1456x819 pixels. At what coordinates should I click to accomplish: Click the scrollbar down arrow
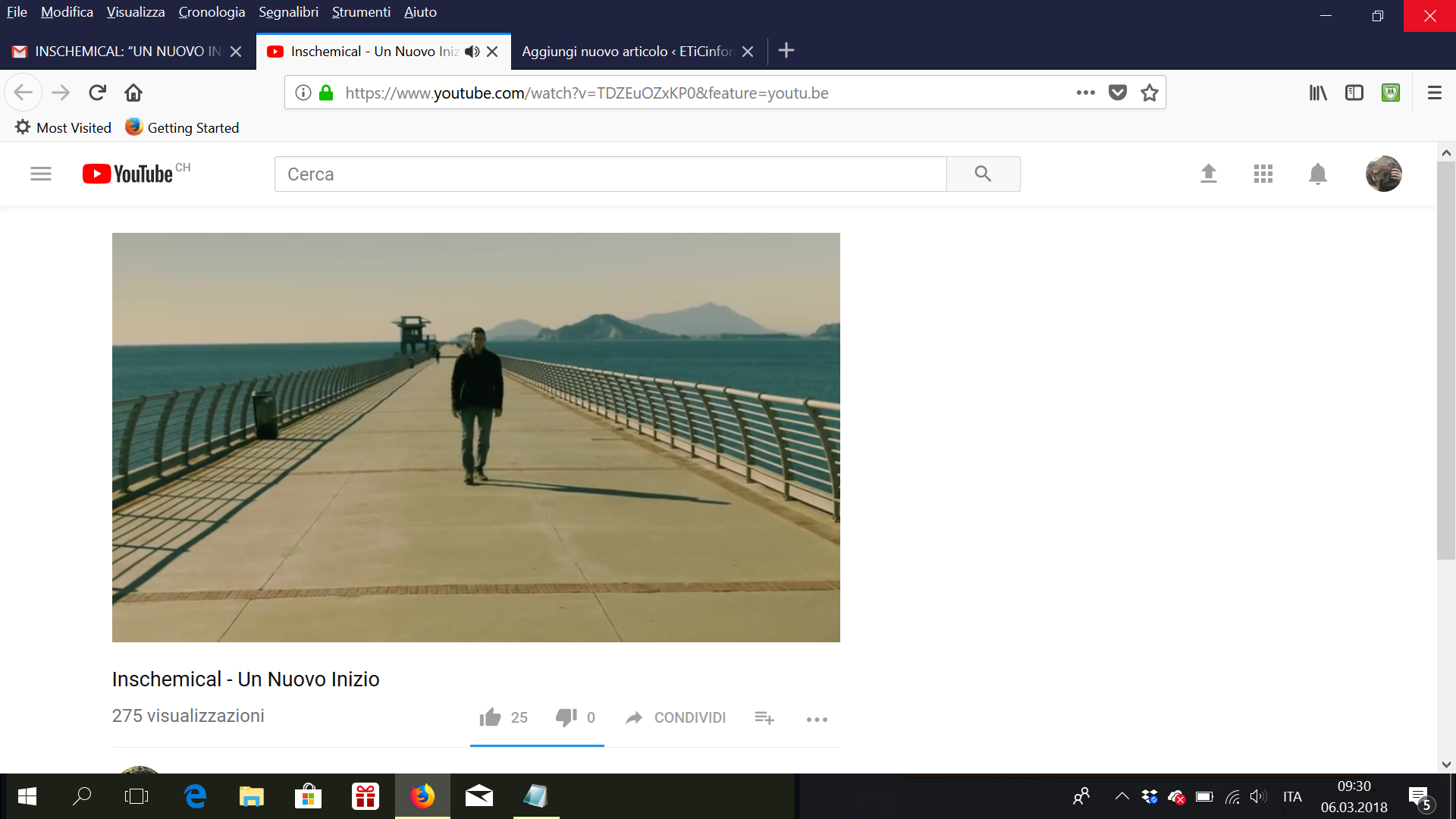(1446, 764)
